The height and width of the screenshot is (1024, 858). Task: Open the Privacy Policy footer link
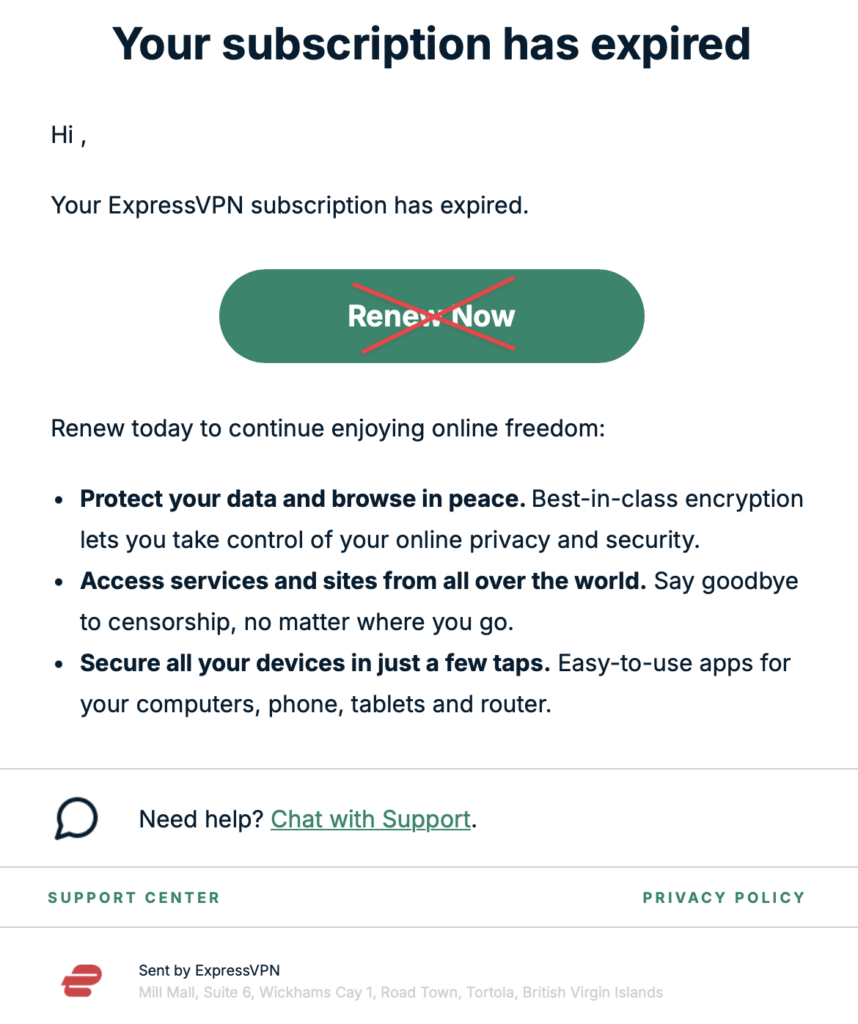point(723,897)
